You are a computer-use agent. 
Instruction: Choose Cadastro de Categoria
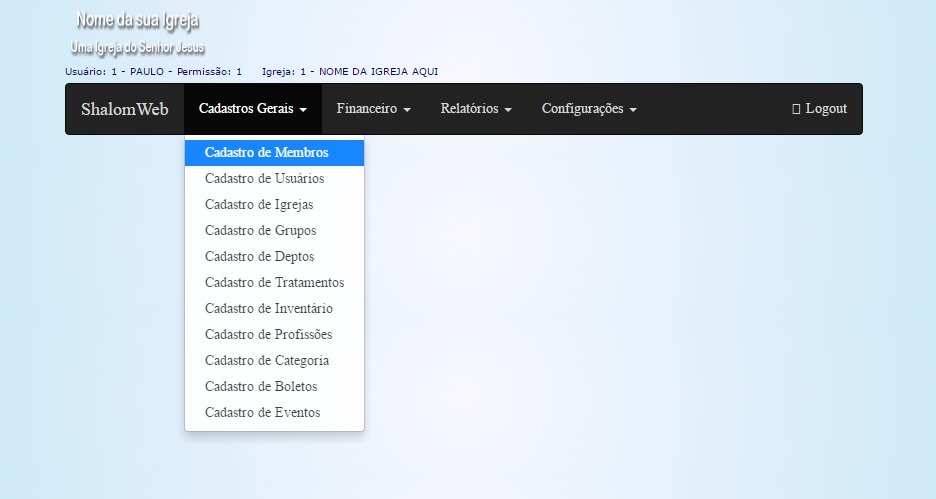(x=275, y=361)
